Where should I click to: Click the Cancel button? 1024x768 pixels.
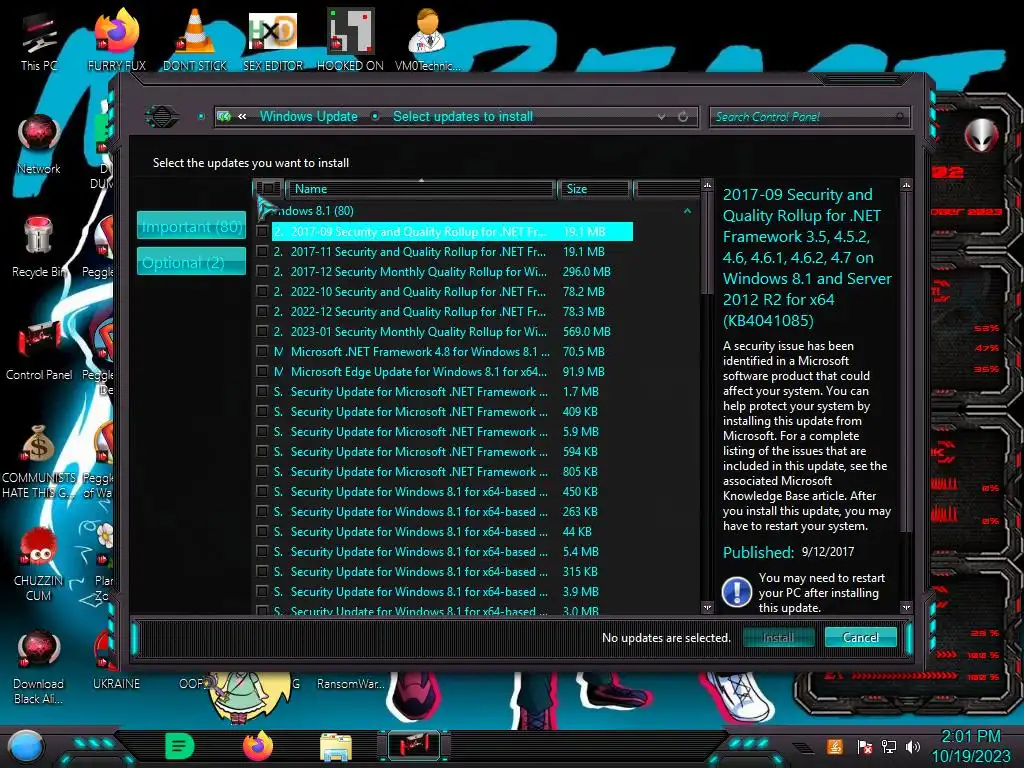(860, 637)
